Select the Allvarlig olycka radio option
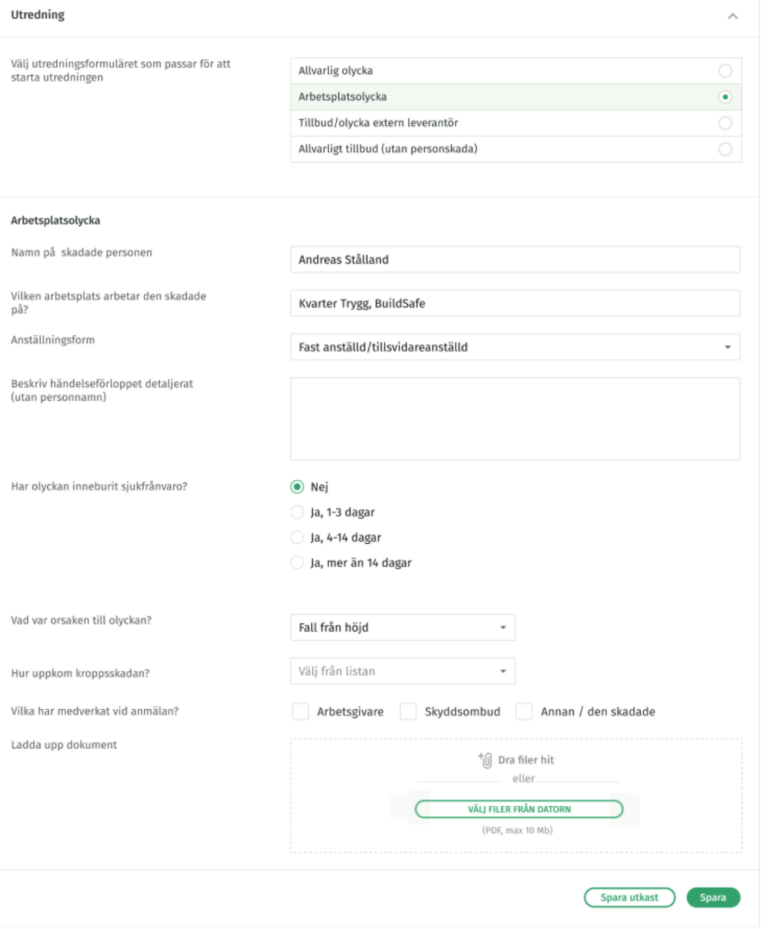The height and width of the screenshot is (929, 768). tap(725, 71)
